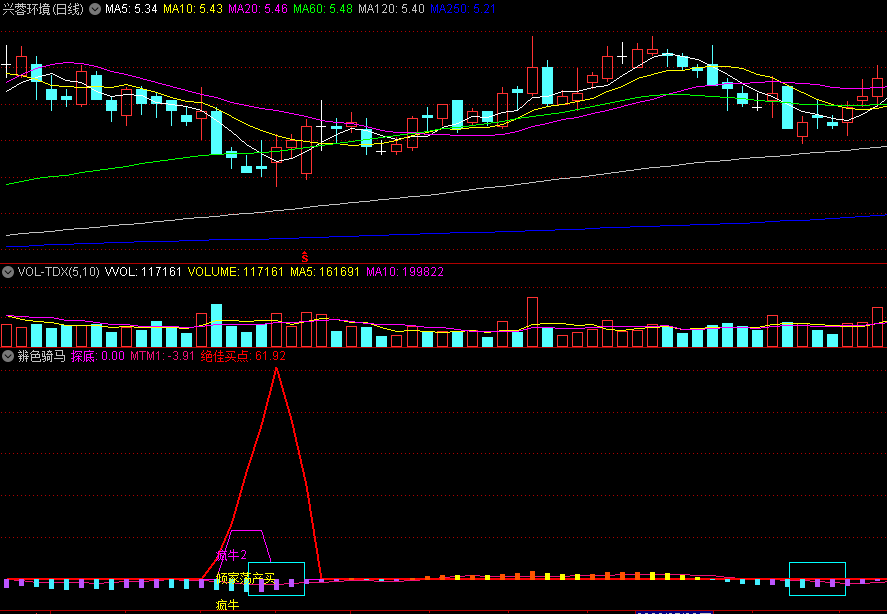Open the dropdown icon before 绯色骑马
The image size is (887, 614).
pos(8,357)
